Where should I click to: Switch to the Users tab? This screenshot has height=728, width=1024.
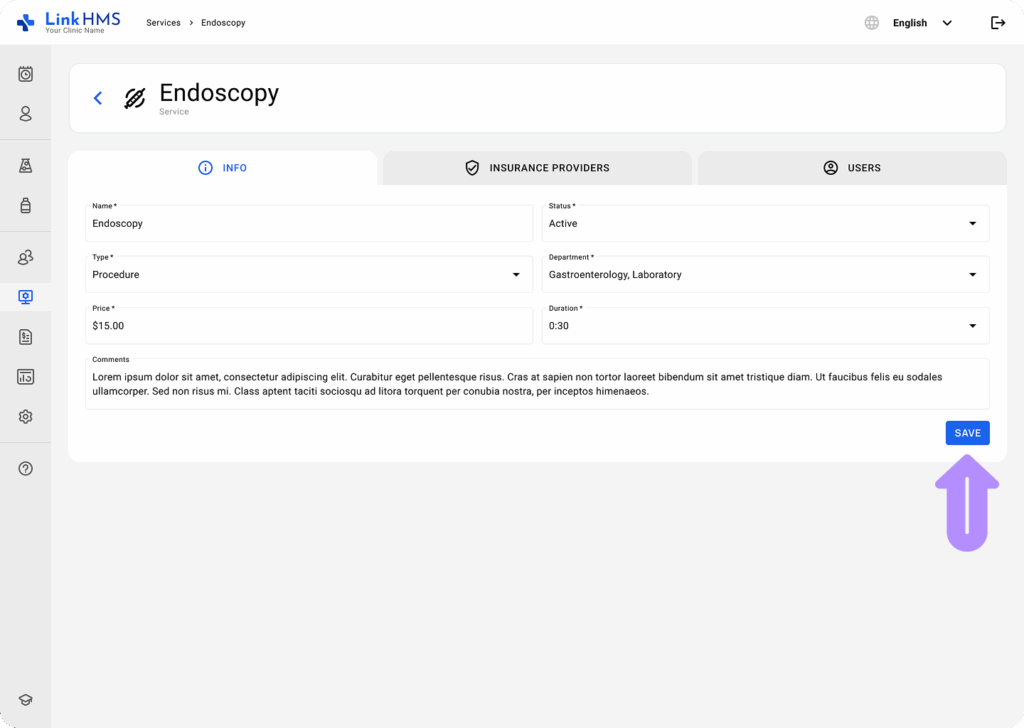click(852, 168)
